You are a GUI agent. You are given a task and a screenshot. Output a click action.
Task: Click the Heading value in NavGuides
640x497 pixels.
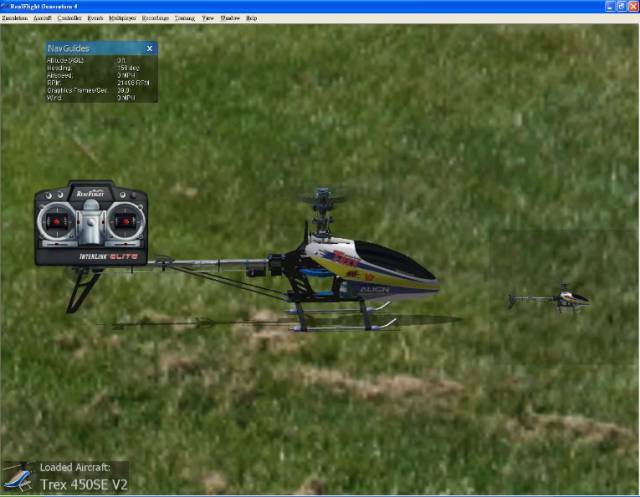[x=128, y=68]
